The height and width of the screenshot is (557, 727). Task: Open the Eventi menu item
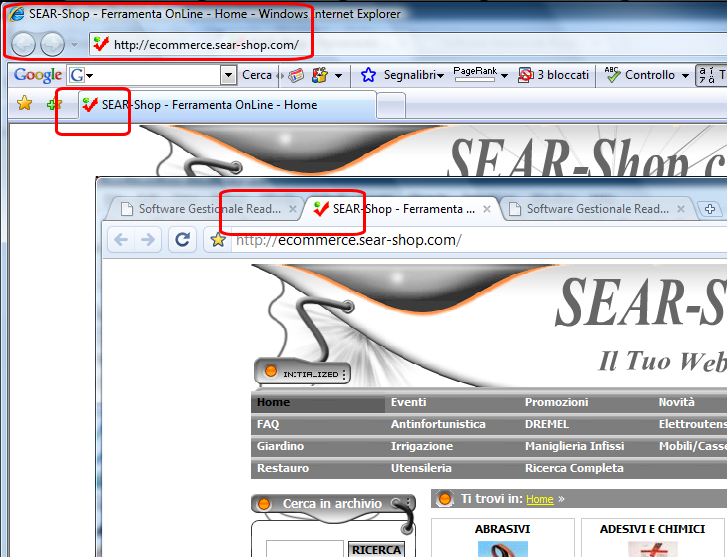click(408, 402)
